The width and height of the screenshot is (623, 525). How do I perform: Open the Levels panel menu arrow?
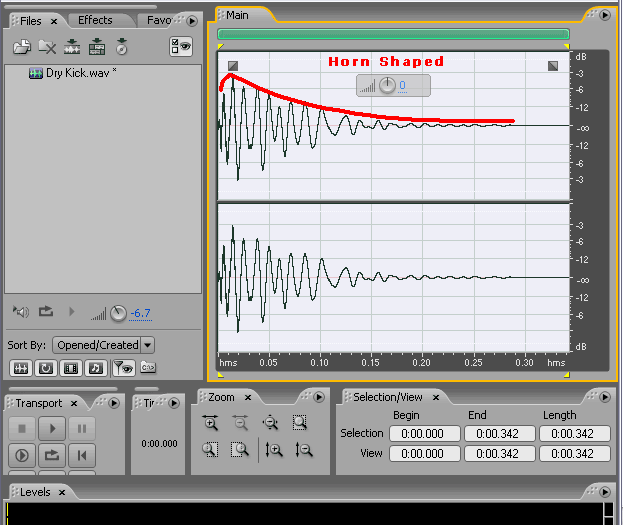tap(605, 492)
